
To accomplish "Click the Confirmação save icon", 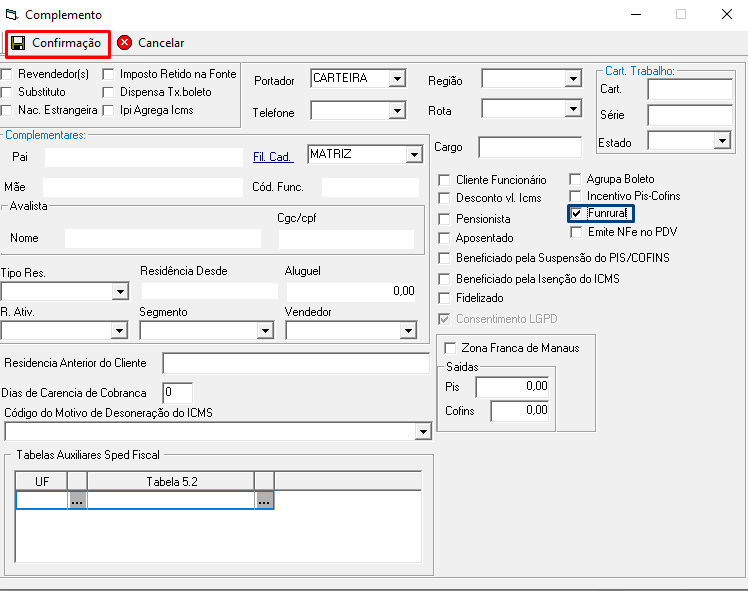I will [18, 43].
